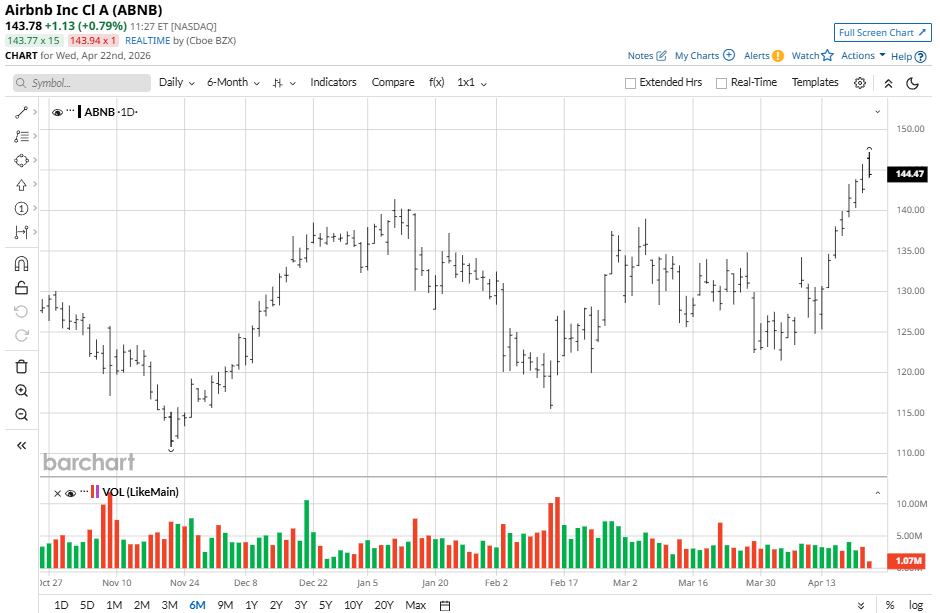Redo last drawing action

(x=21, y=336)
